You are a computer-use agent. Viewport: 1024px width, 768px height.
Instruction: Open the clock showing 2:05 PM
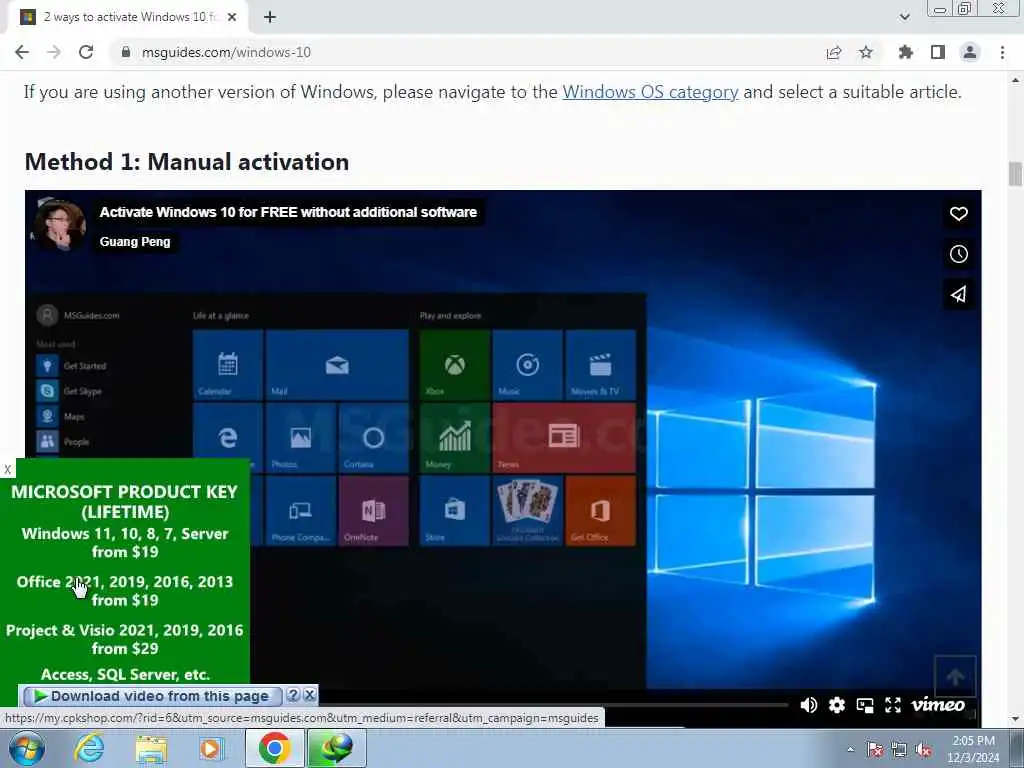coord(973,749)
